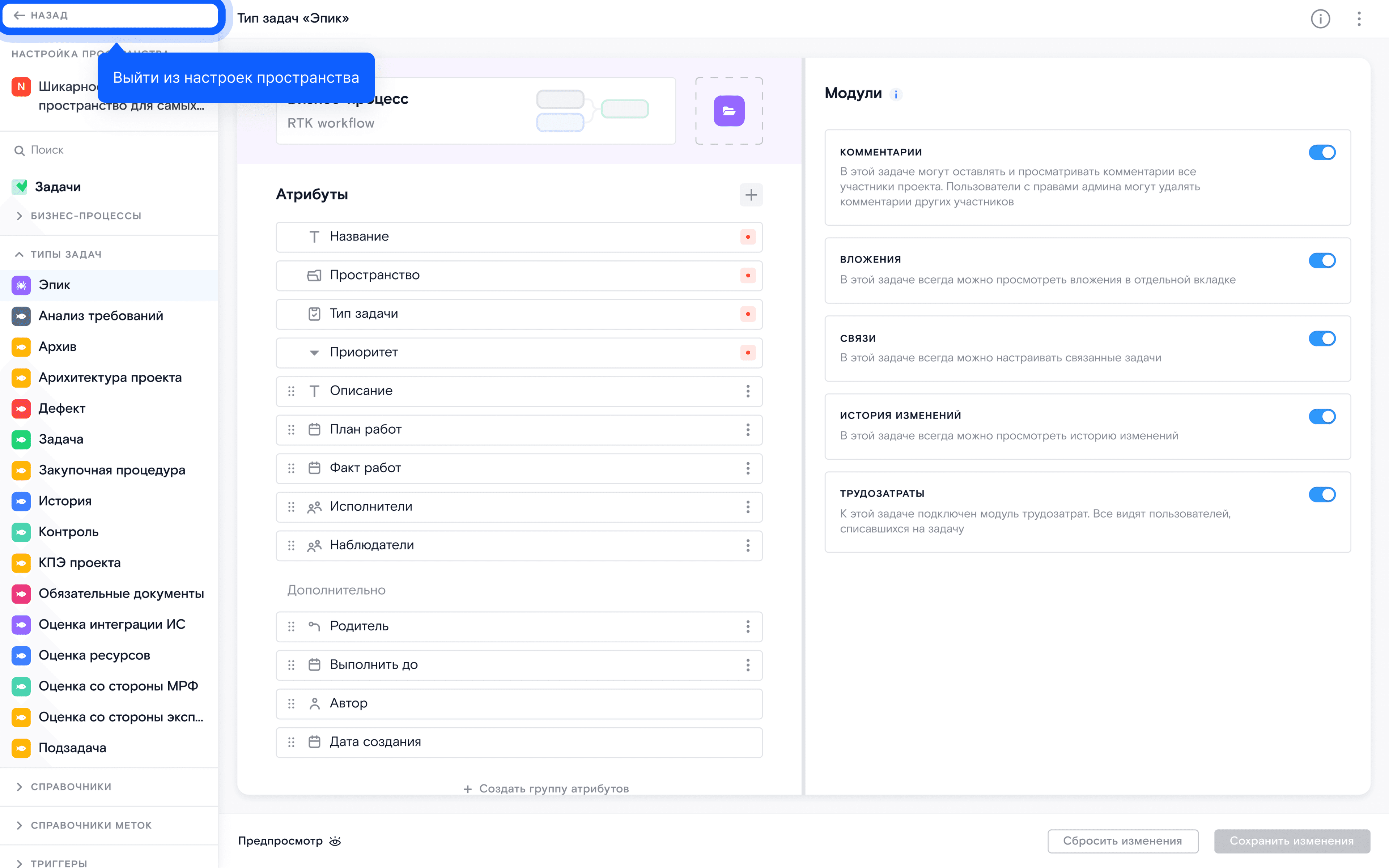
Task: Open the Выполнить до options menu
Action: coord(747,665)
